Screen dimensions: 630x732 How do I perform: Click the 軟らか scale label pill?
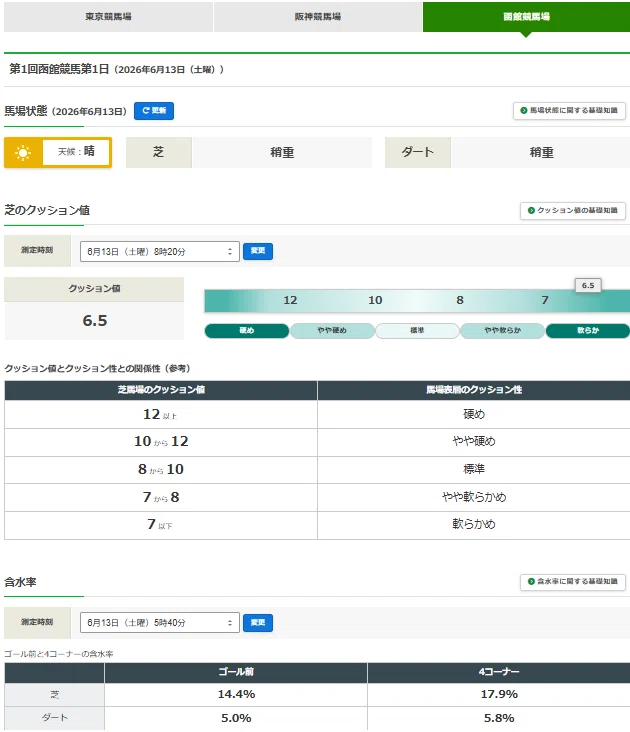[x=588, y=331]
